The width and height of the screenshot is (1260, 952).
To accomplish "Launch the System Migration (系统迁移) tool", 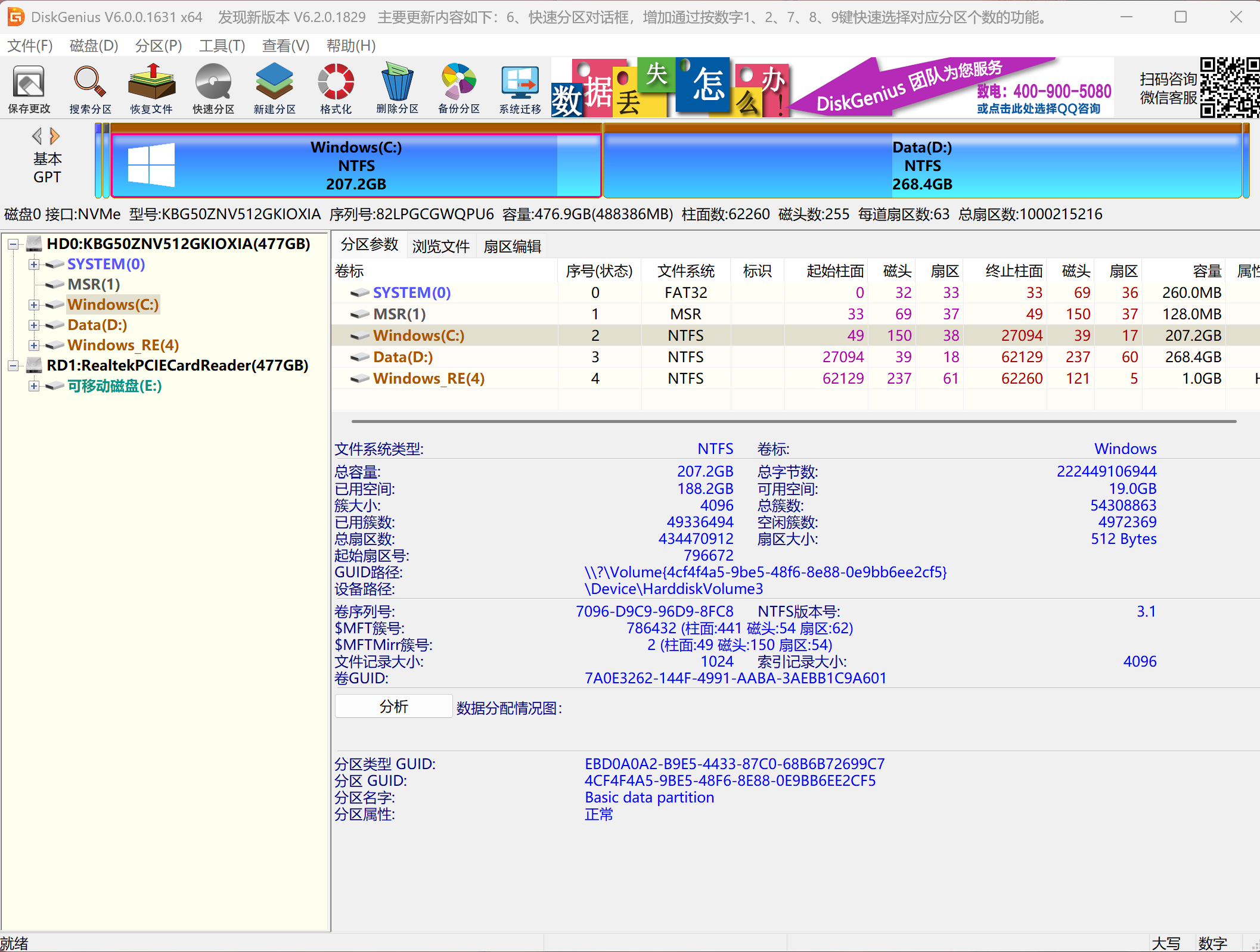I will [520, 89].
